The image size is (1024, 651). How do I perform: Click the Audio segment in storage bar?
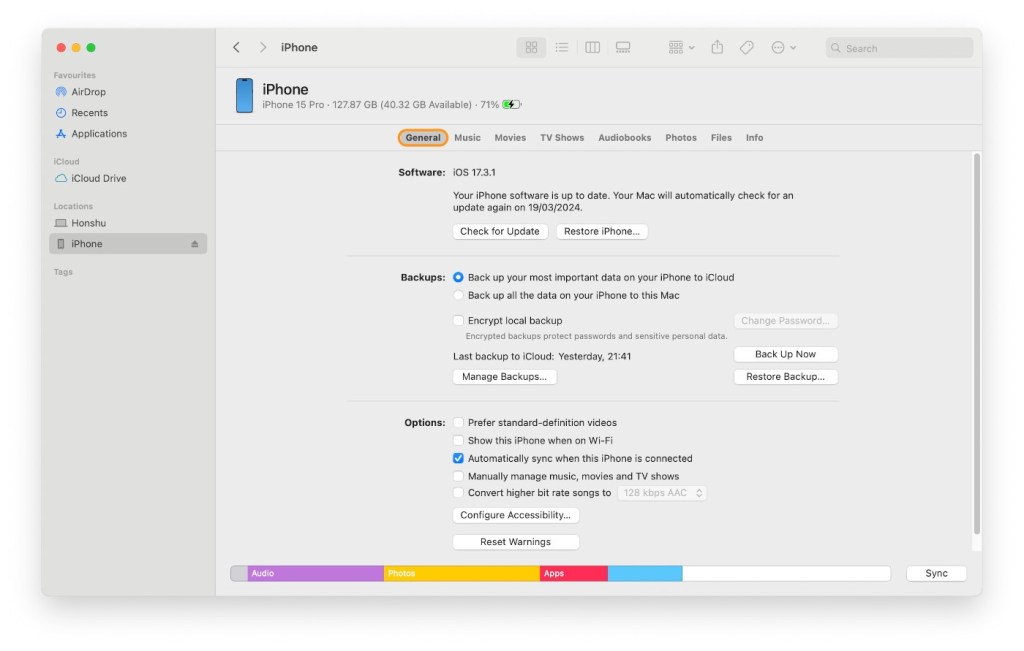point(315,574)
